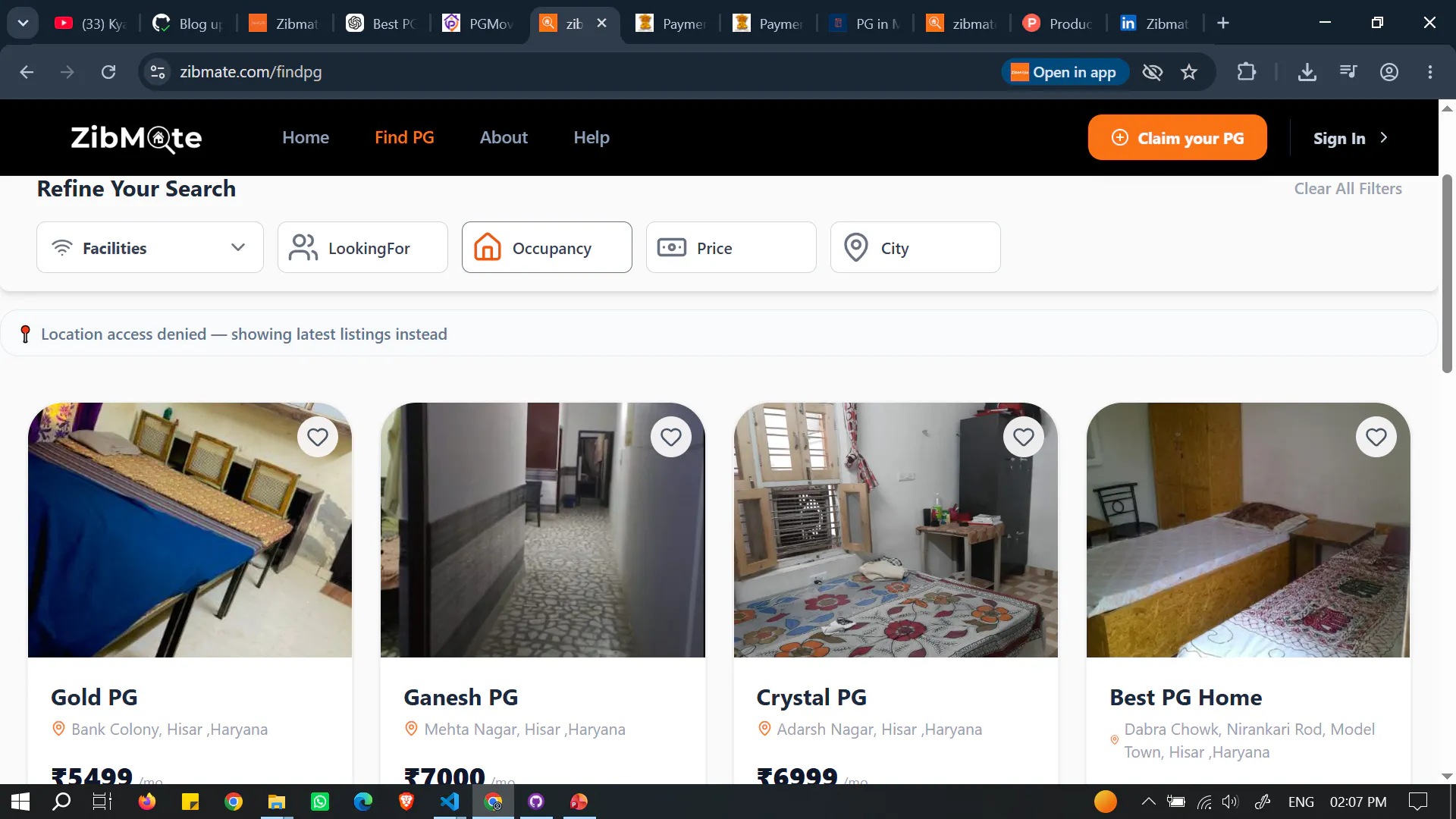Viewport: 1456px width, 819px height.
Task: Switch to the LinkedIn Zibmate tab
Action: (x=1155, y=24)
